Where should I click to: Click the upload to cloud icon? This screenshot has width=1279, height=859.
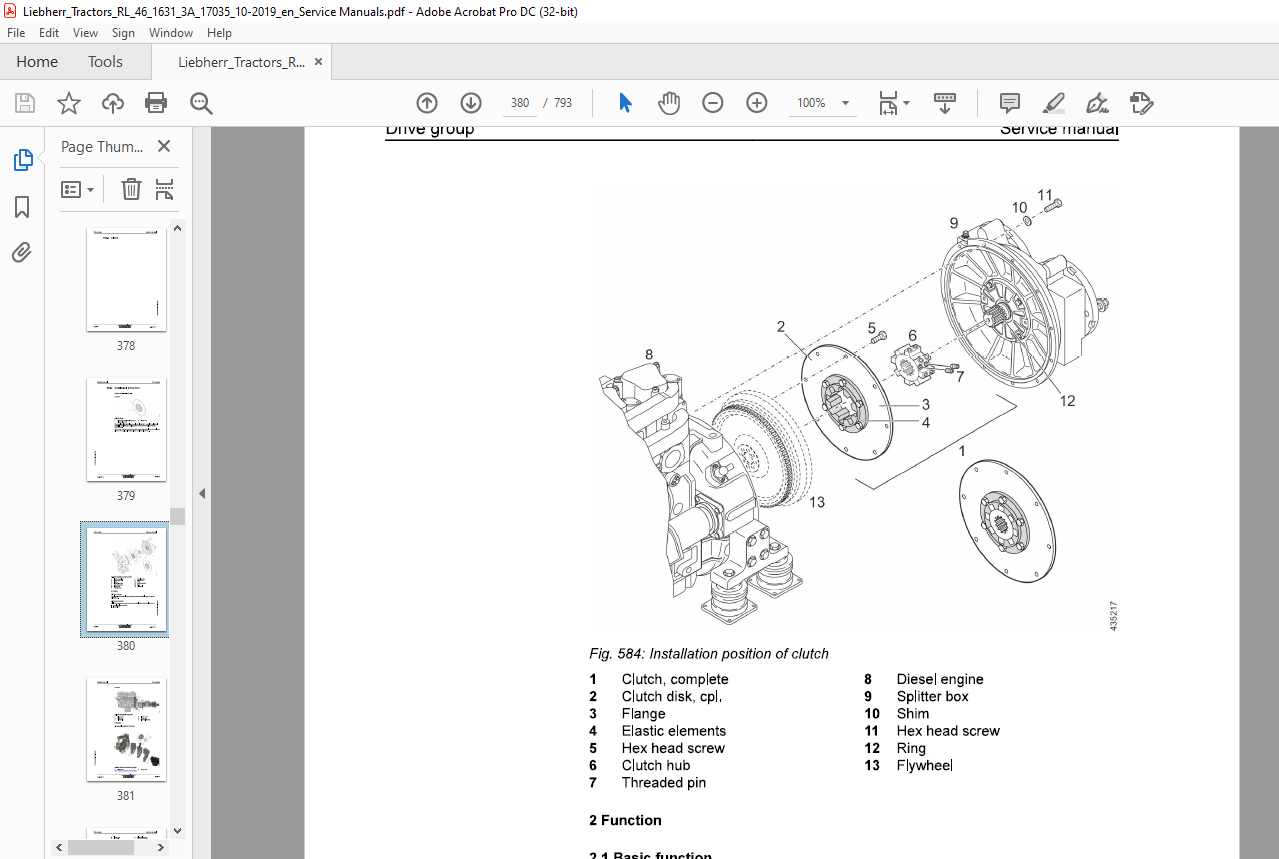pyautogui.click(x=113, y=103)
